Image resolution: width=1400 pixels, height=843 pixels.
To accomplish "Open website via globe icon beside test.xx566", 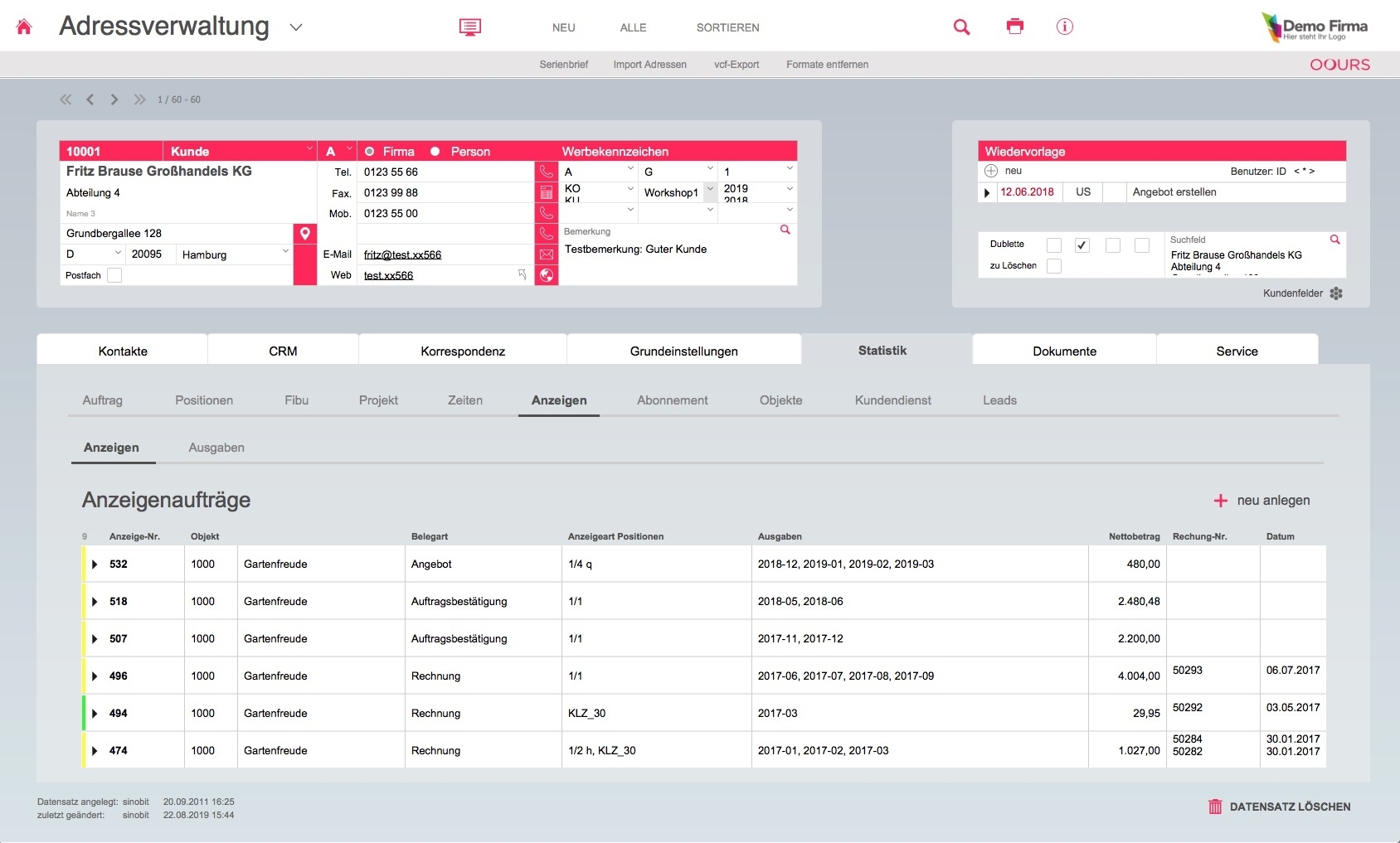I will [x=547, y=275].
